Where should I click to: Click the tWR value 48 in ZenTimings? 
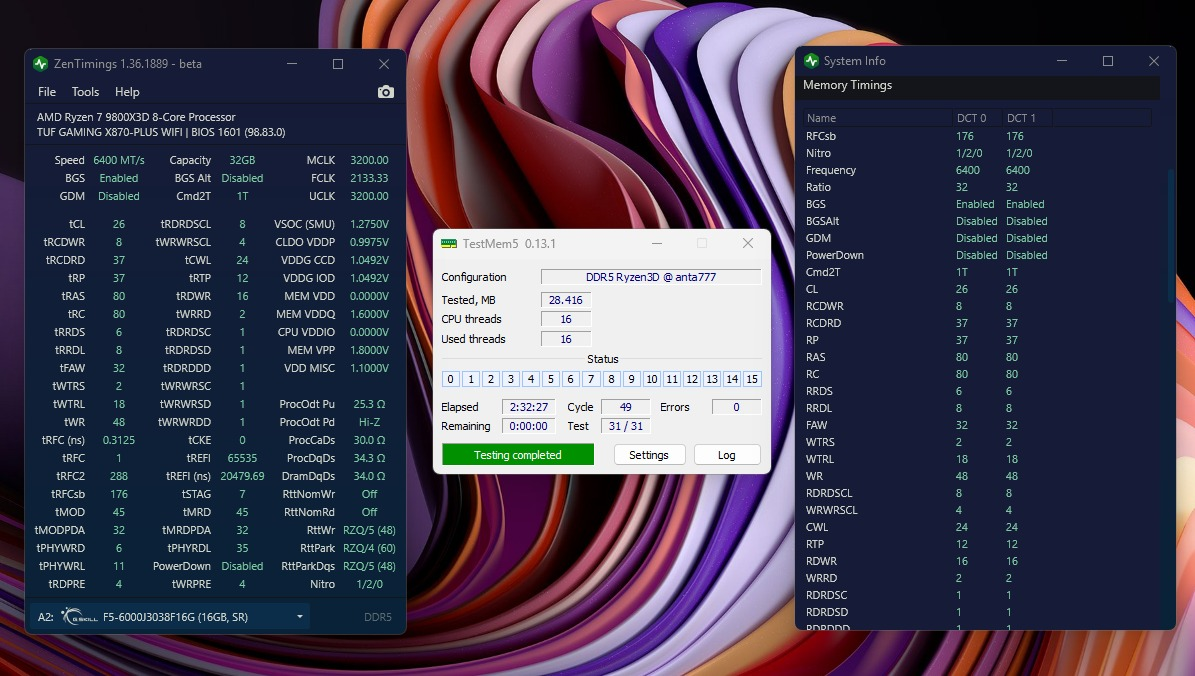coord(119,422)
